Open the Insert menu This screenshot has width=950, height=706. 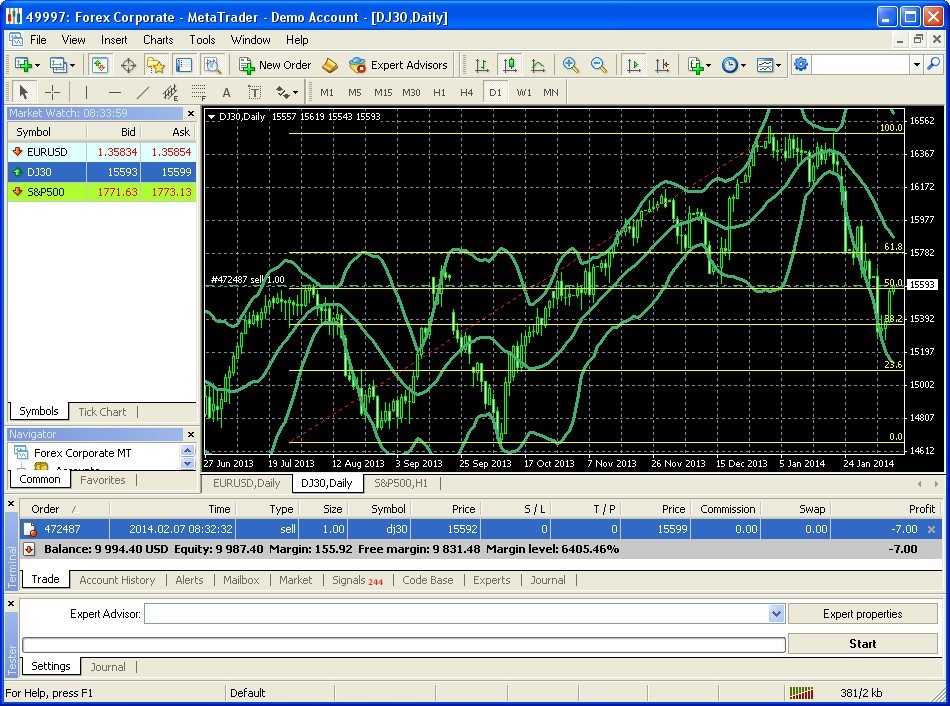click(114, 40)
